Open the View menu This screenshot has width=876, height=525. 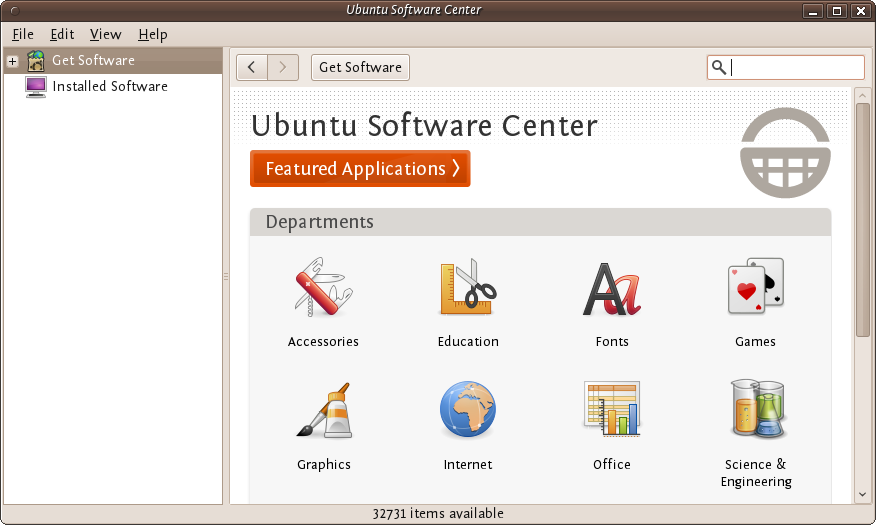[105, 34]
